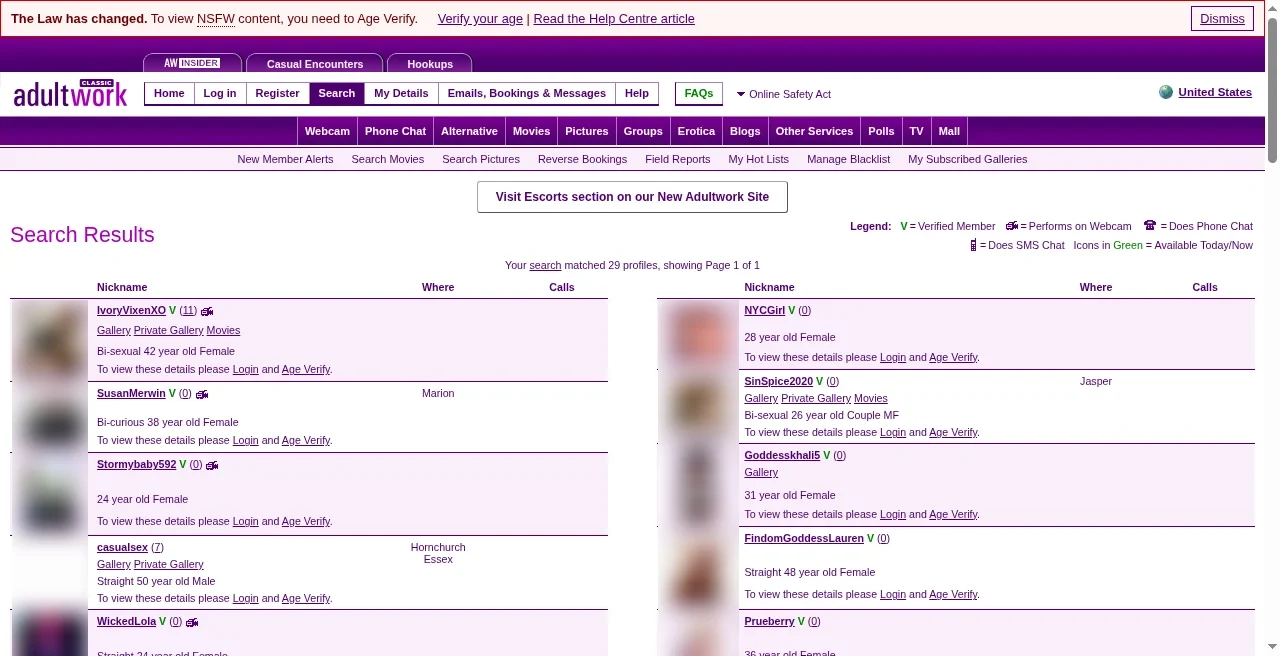Open IvoryVixenXO profile link
The height and width of the screenshot is (656, 1280).
coord(131,311)
